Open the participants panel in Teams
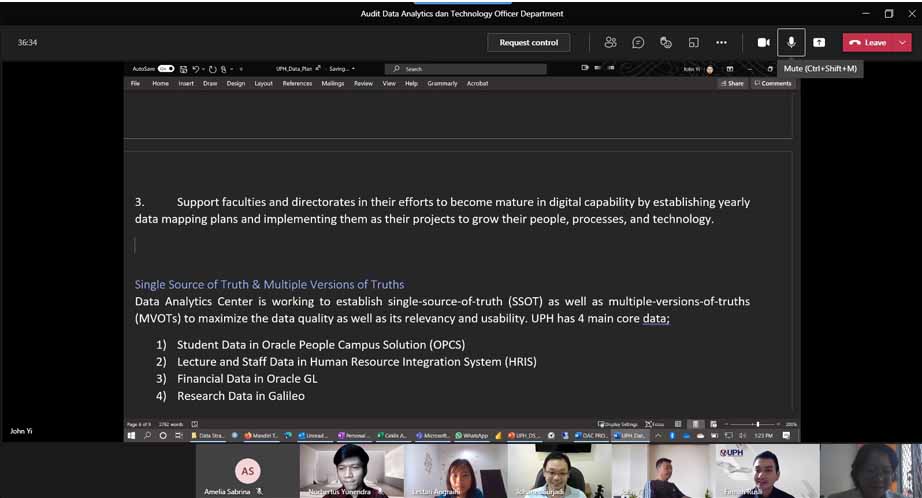This screenshot has width=922, height=498. tap(610, 42)
